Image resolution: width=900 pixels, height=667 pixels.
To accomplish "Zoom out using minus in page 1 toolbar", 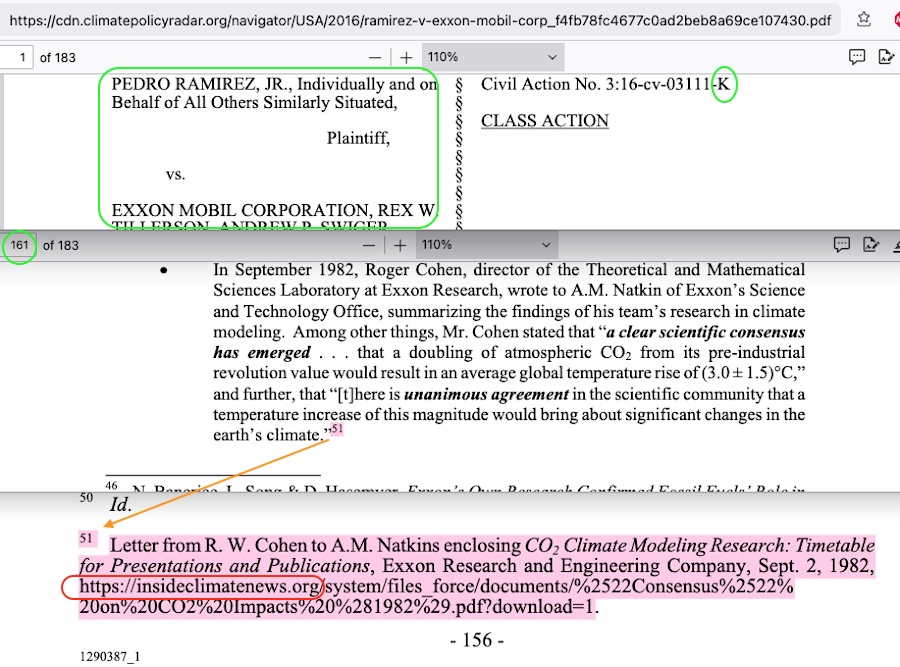I will pyautogui.click(x=375, y=58).
